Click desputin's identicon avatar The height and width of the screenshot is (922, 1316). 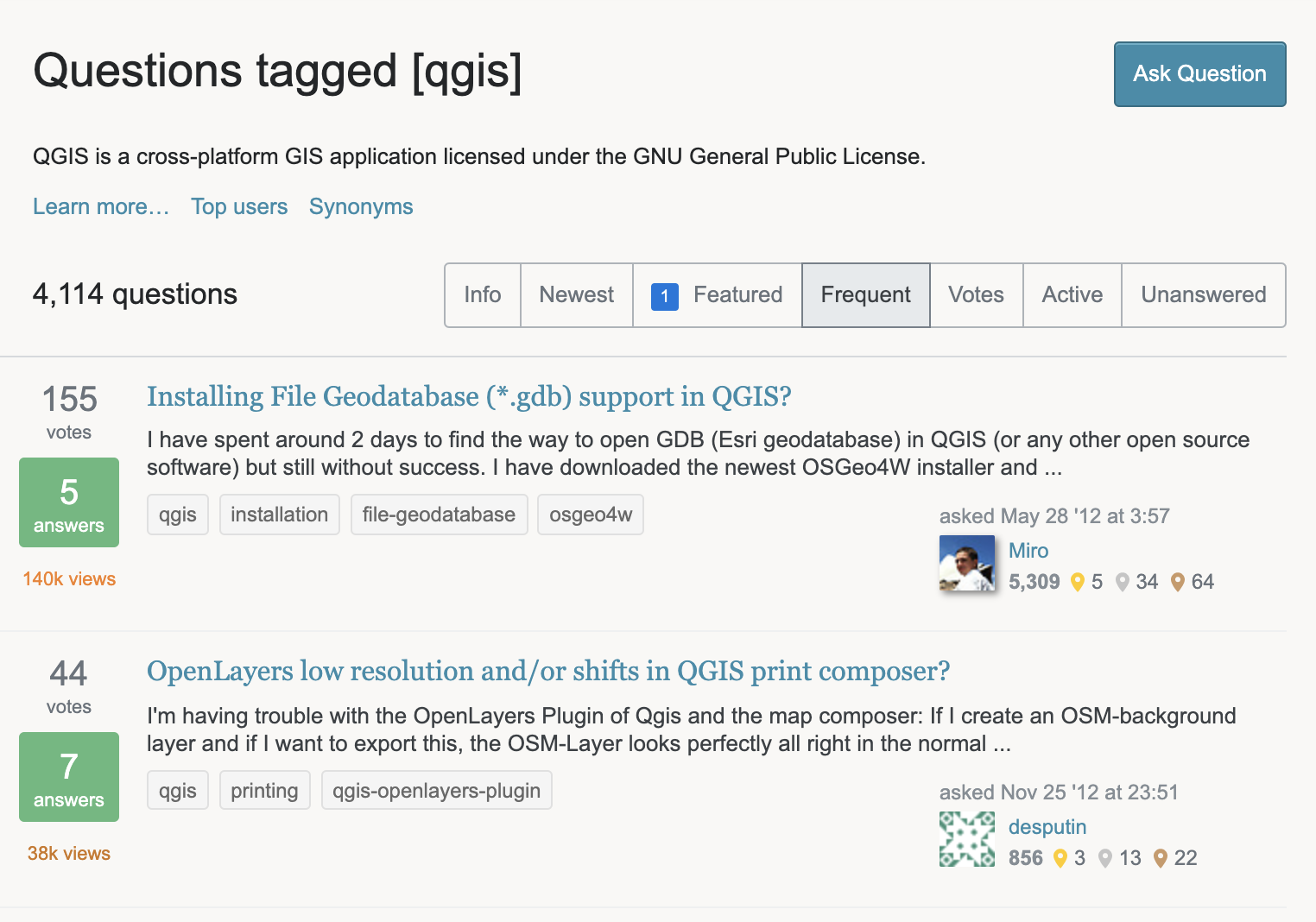tap(967, 839)
